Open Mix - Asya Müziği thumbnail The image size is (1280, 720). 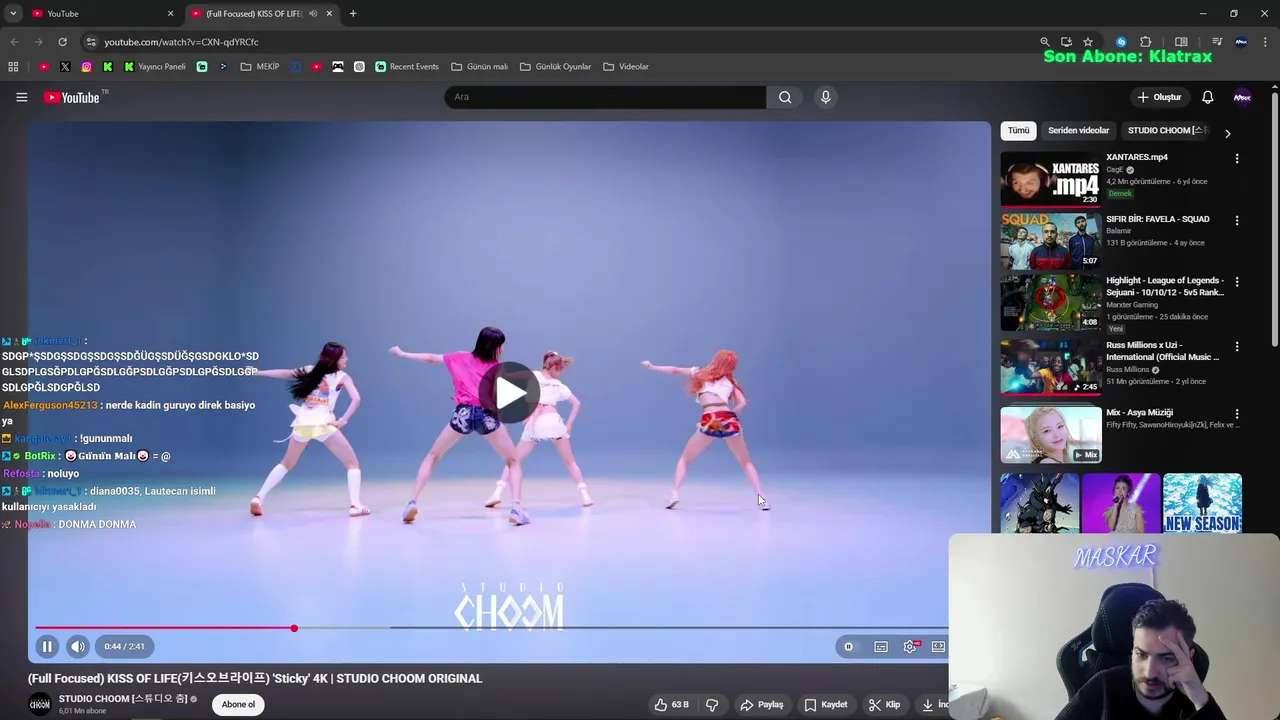pos(1051,434)
